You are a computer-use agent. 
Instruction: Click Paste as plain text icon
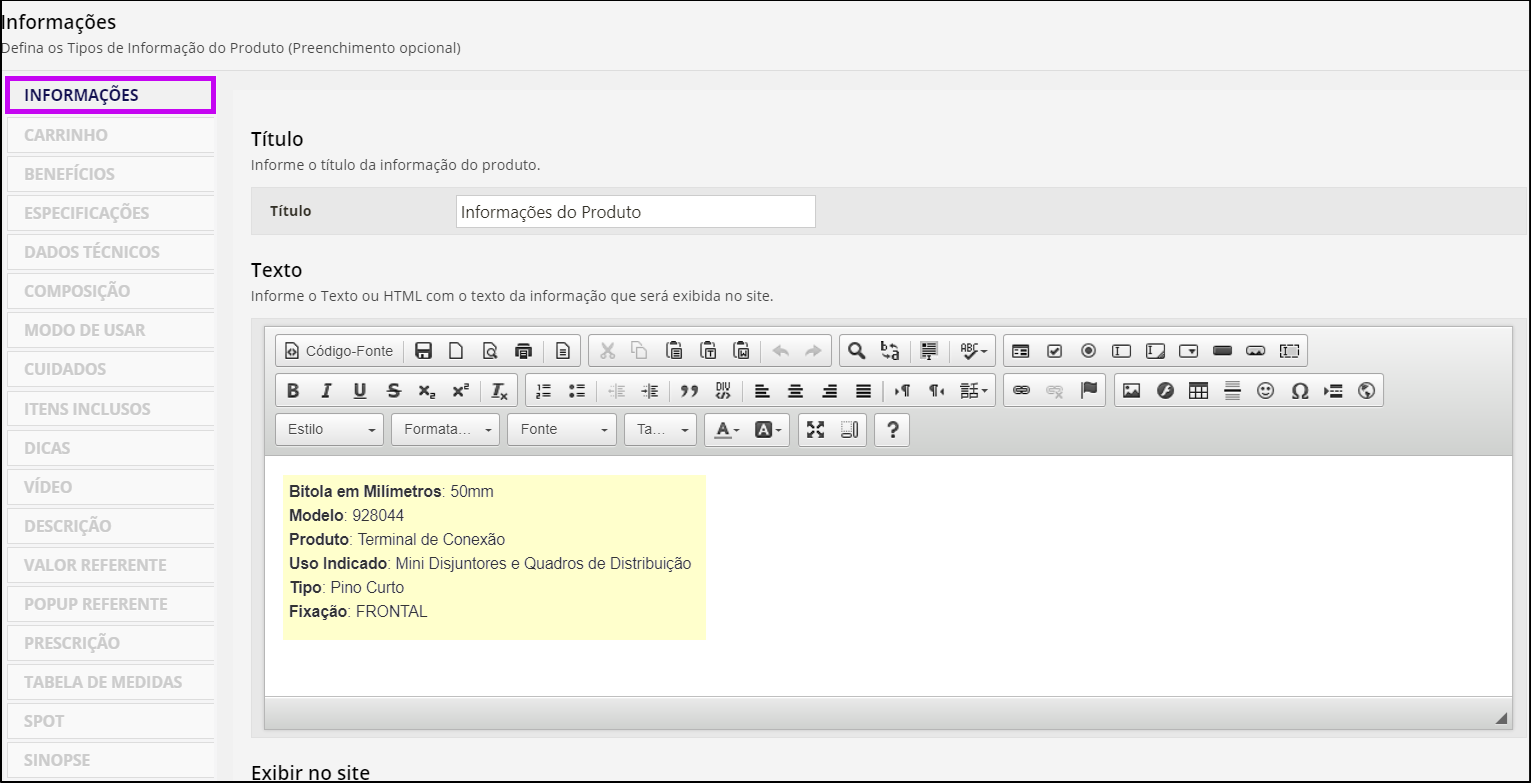[x=708, y=351]
